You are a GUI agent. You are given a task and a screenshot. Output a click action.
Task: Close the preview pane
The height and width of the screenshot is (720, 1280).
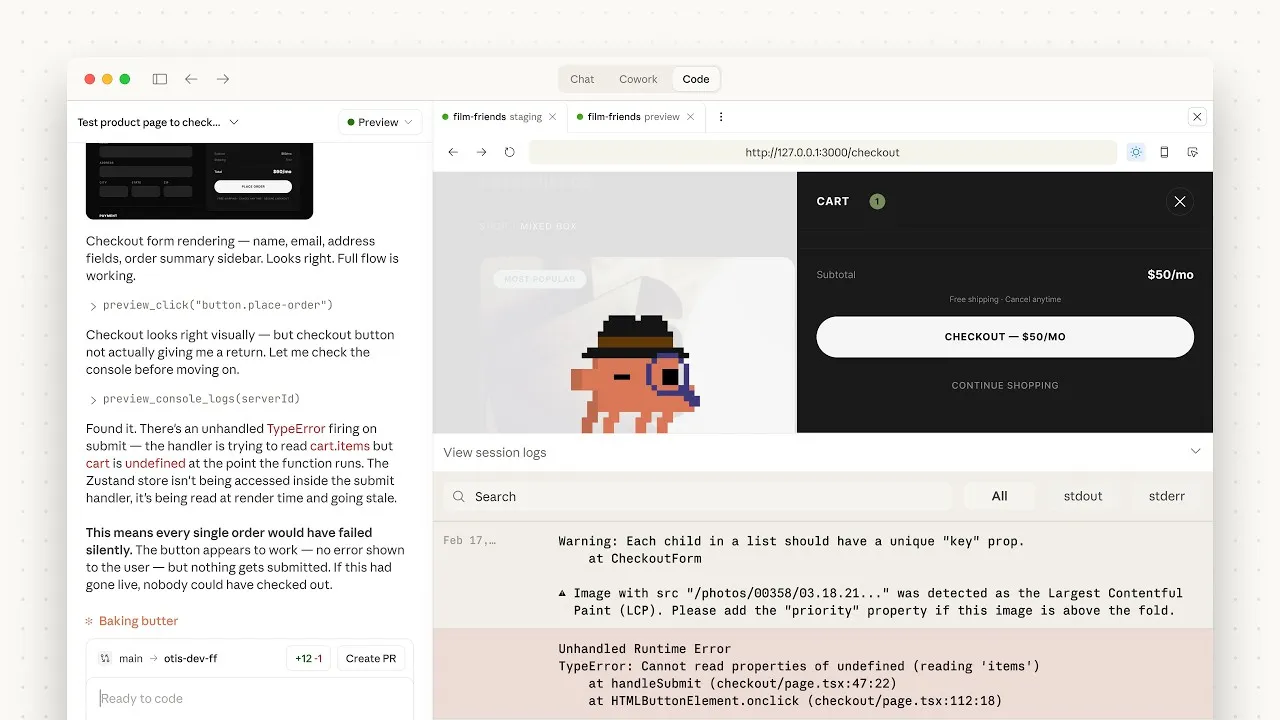click(1197, 117)
